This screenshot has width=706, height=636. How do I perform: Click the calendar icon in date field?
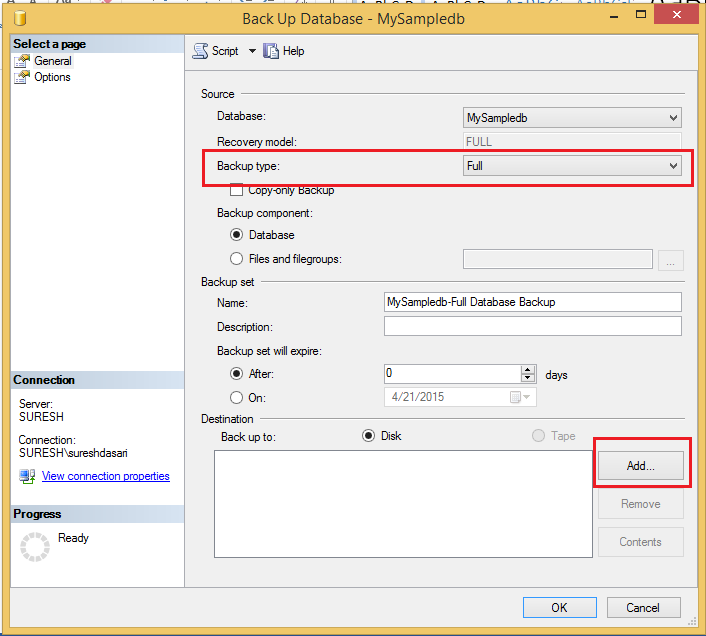point(515,397)
